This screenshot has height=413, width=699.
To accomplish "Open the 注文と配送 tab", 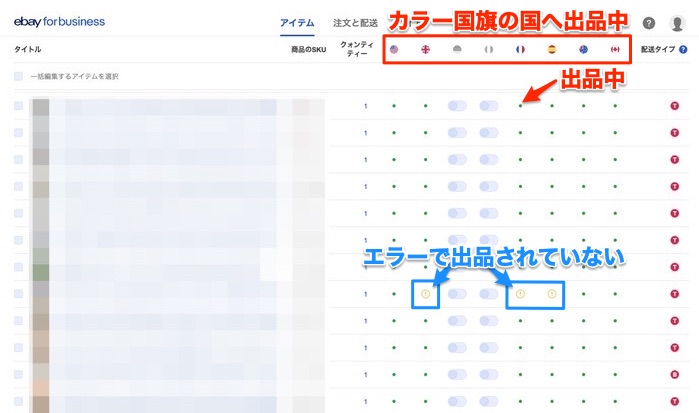I will pos(354,22).
